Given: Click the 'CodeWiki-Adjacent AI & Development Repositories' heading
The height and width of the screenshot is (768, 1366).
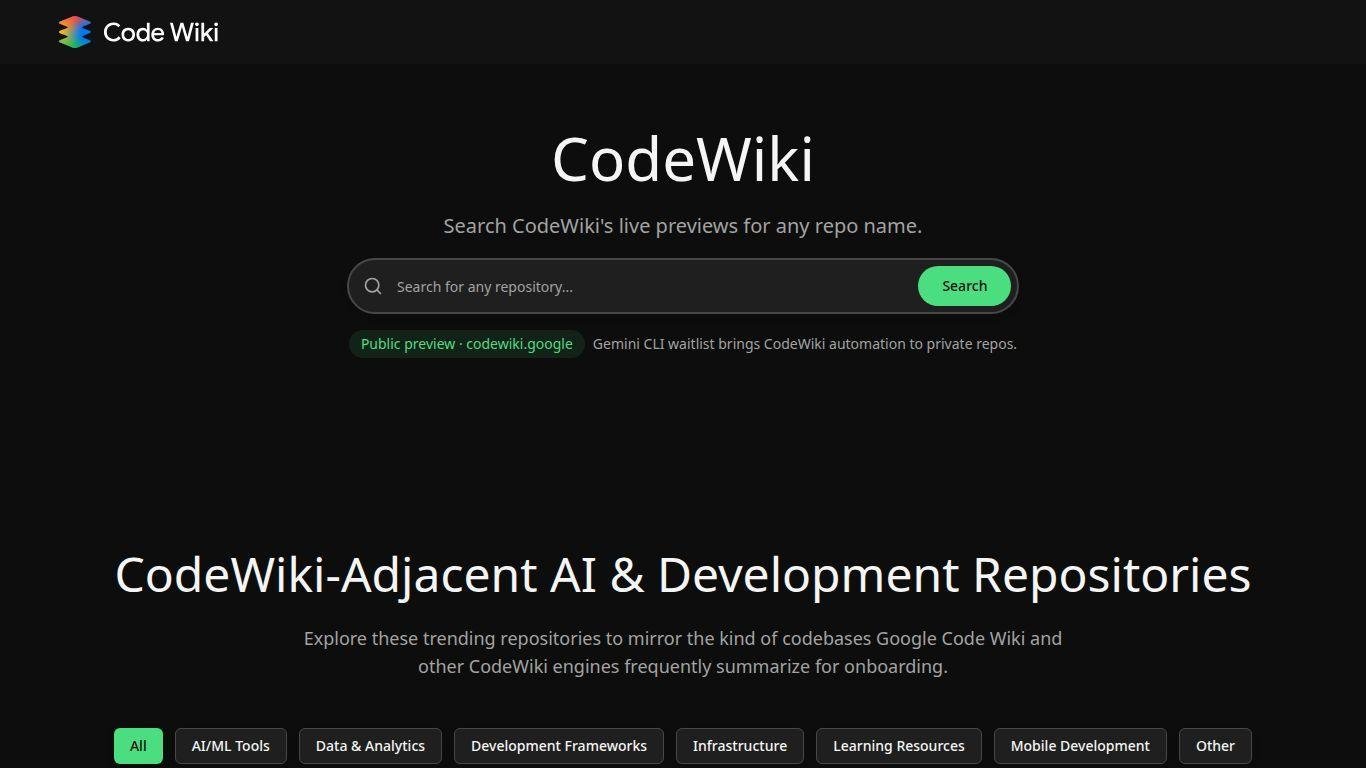Looking at the screenshot, I should pos(683,575).
